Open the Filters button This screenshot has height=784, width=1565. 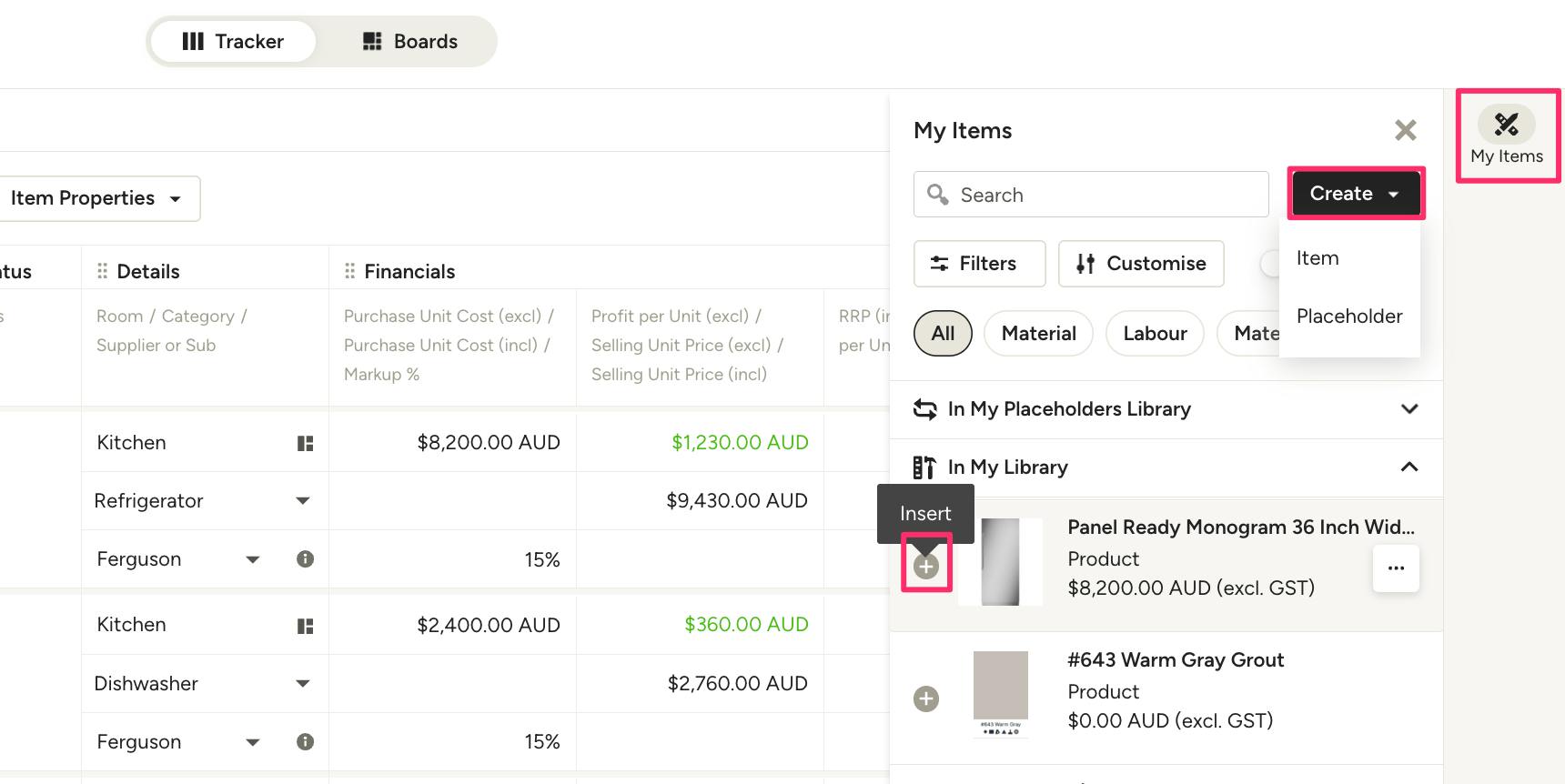click(x=979, y=264)
